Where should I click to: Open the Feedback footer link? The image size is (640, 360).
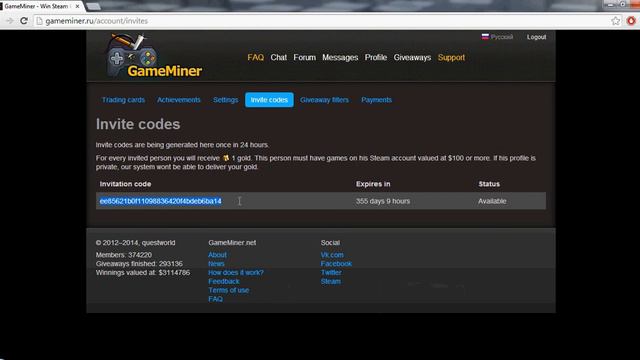pos(224,281)
